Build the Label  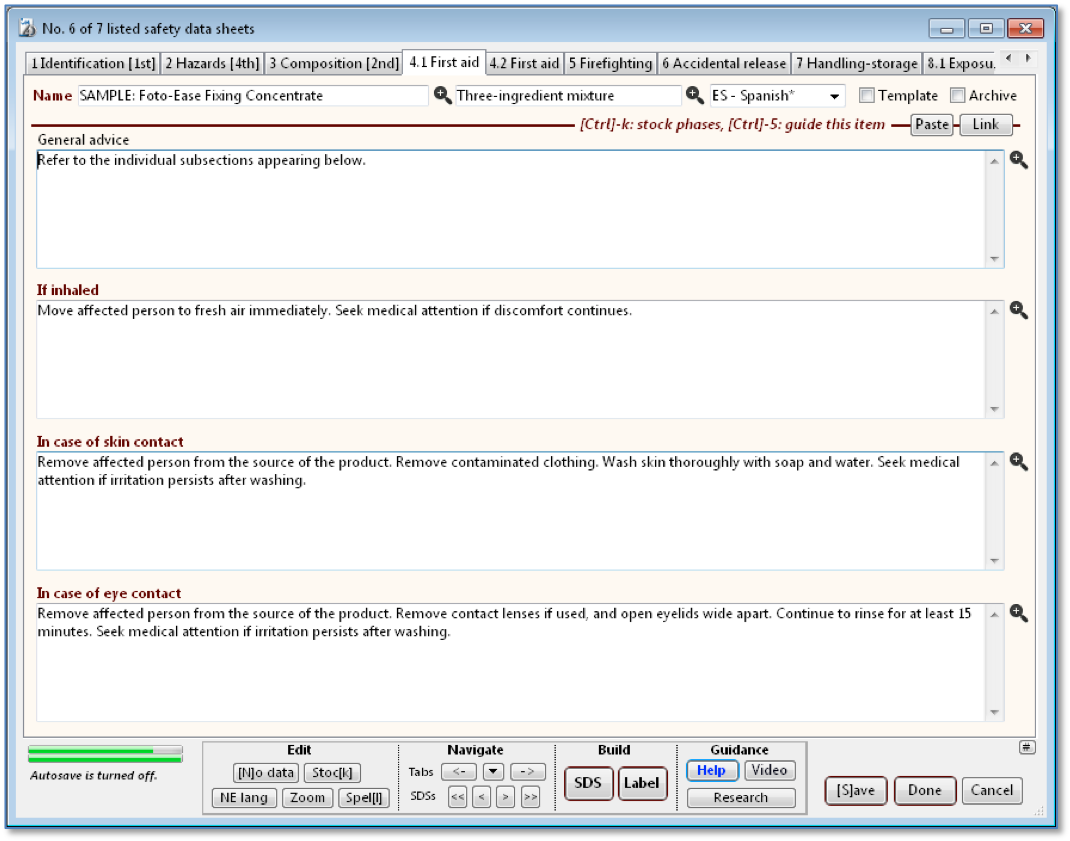(x=642, y=783)
